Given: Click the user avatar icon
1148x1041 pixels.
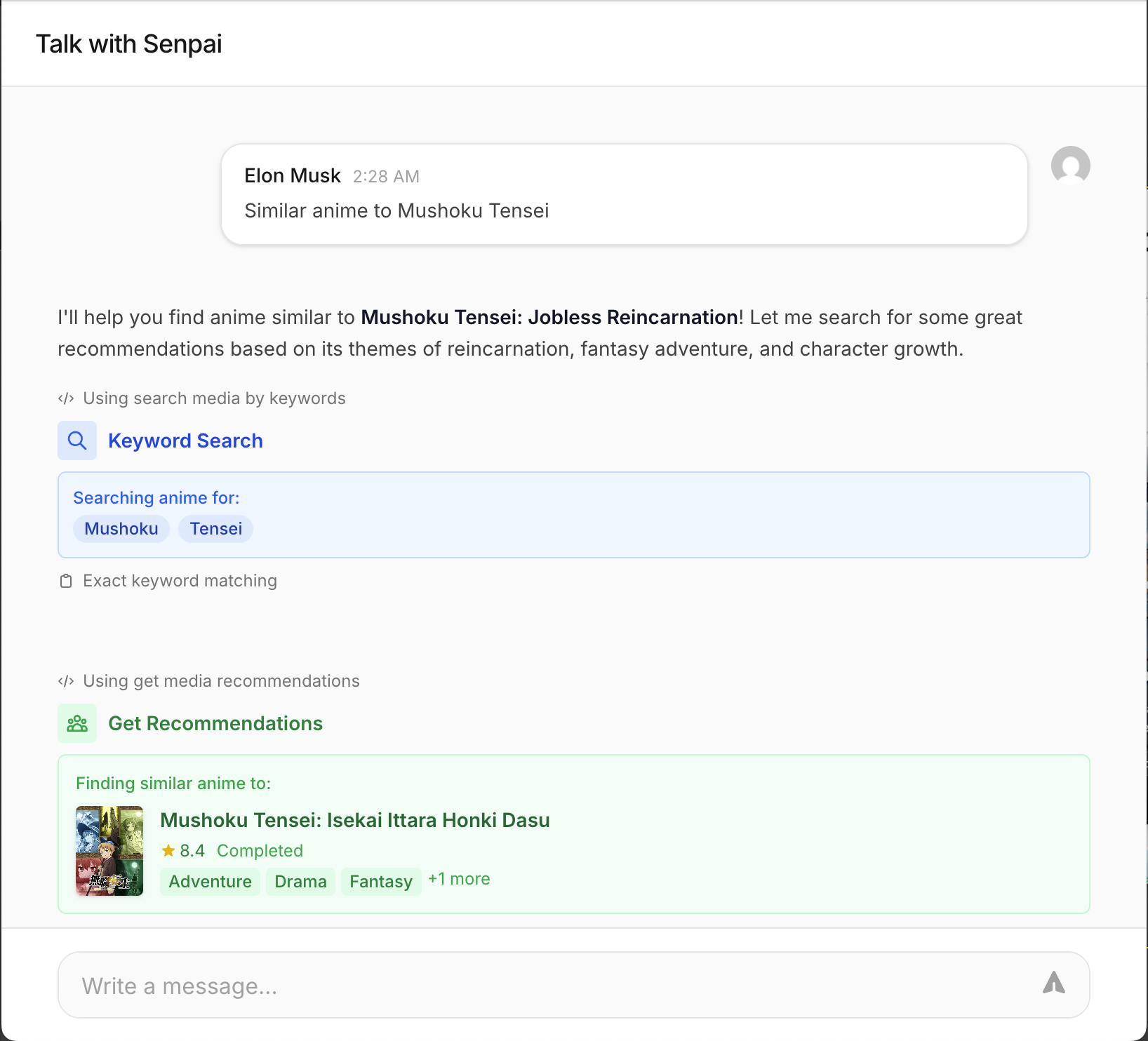Looking at the screenshot, I should [1070, 166].
